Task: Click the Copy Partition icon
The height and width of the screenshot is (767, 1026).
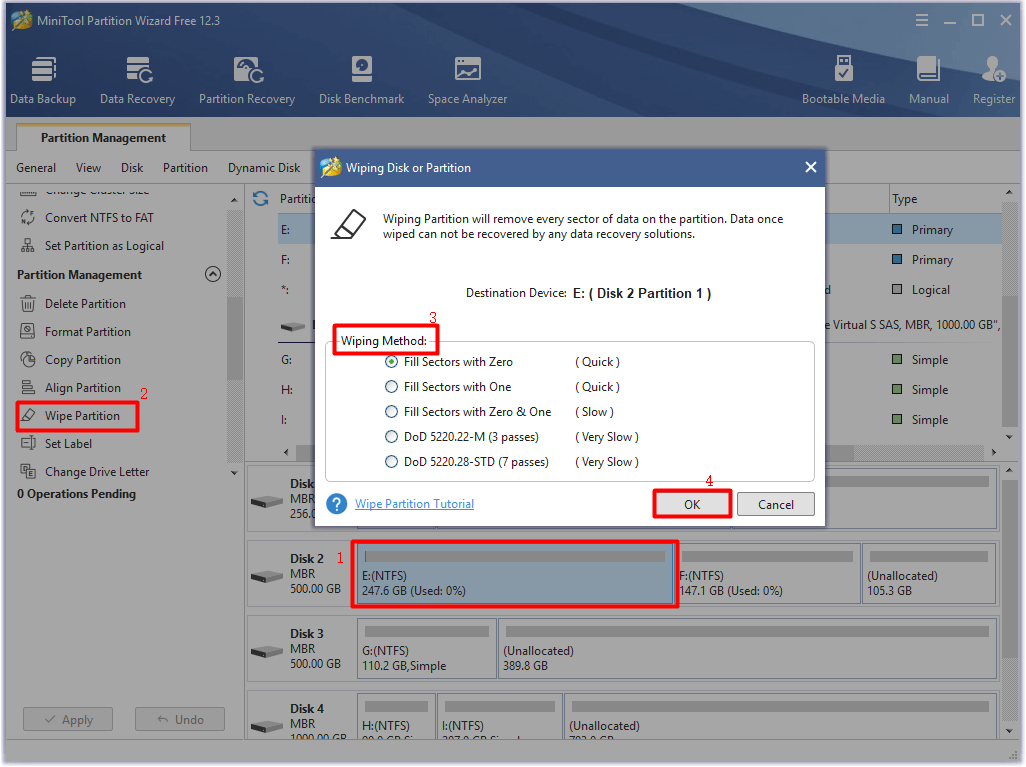Action: [27, 360]
